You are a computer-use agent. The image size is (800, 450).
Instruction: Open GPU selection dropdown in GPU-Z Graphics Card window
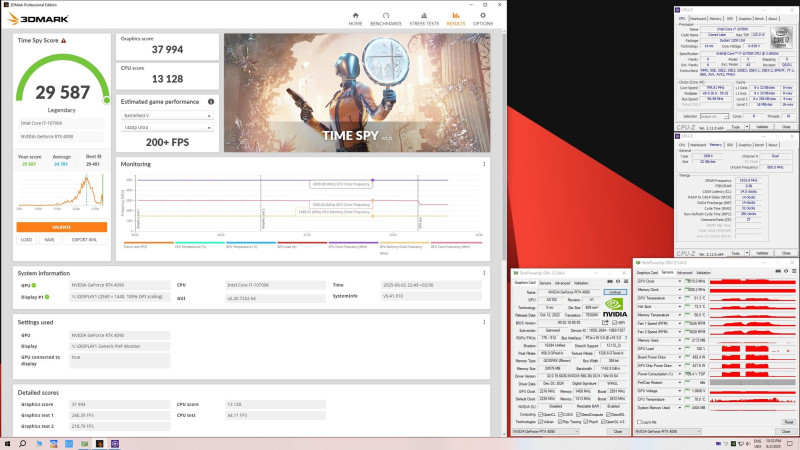coord(545,432)
